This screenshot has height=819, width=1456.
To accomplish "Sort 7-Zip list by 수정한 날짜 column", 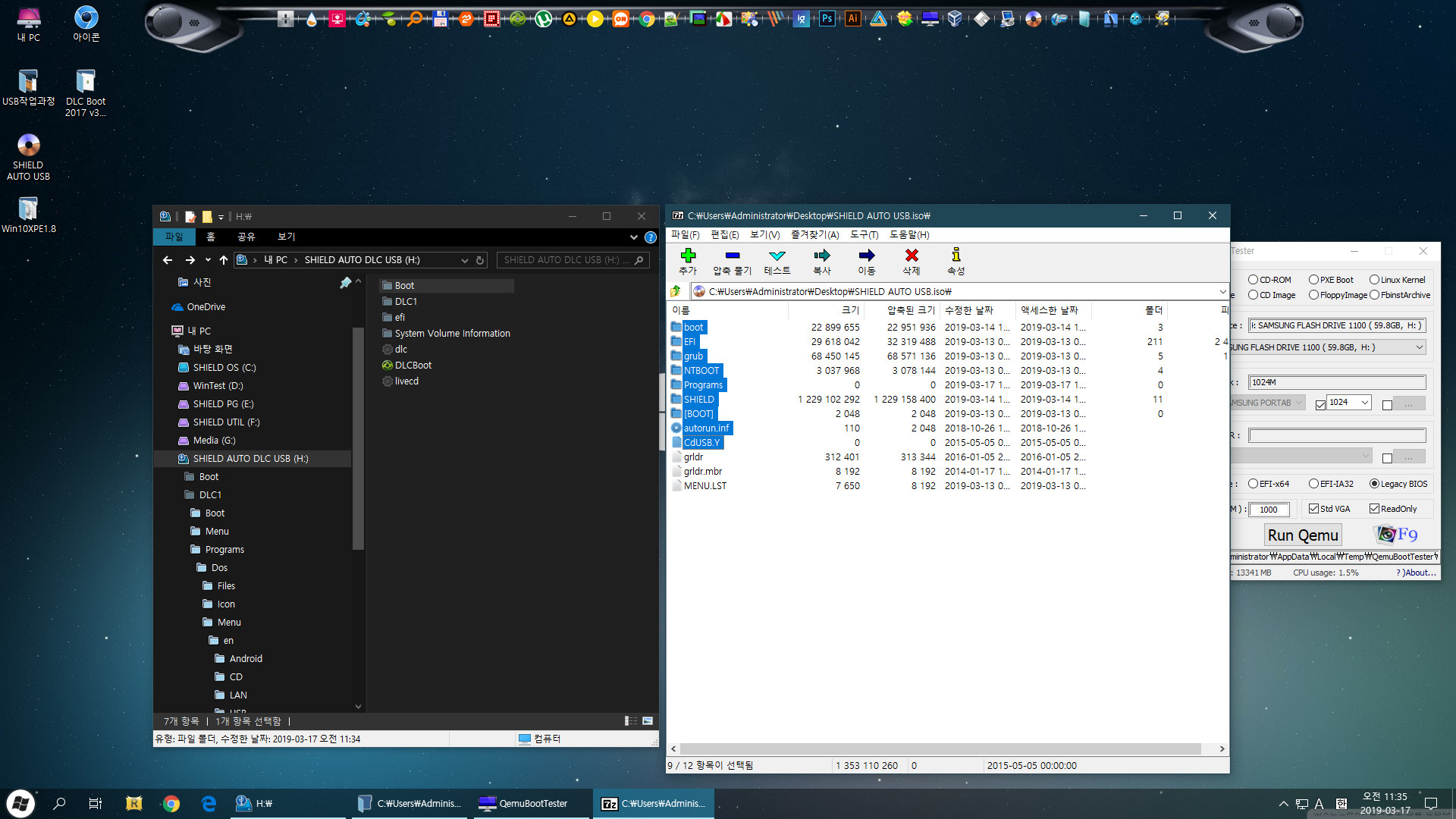I will point(977,310).
